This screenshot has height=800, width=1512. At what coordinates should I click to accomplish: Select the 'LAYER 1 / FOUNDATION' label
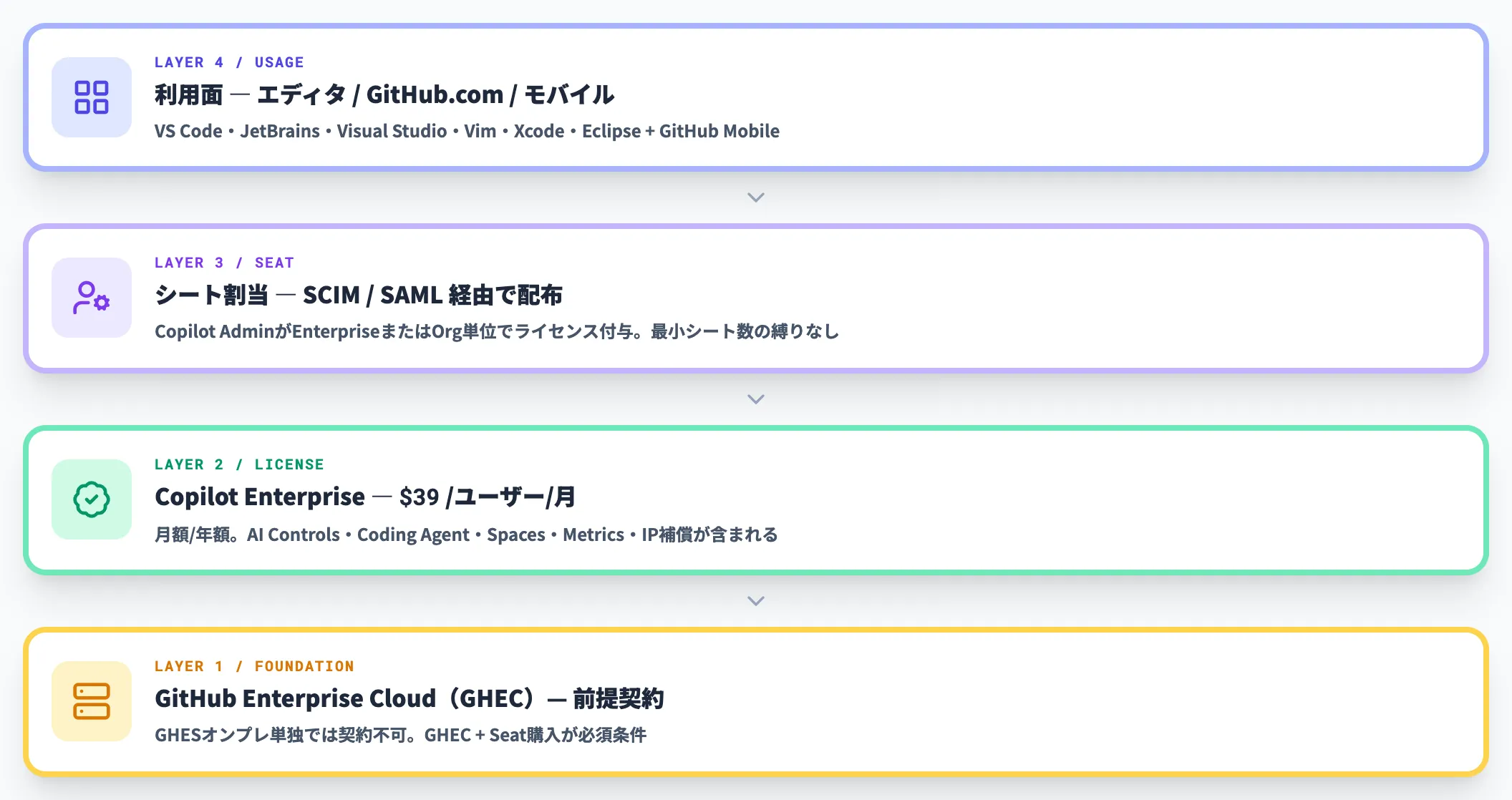pyautogui.click(x=254, y=666)
